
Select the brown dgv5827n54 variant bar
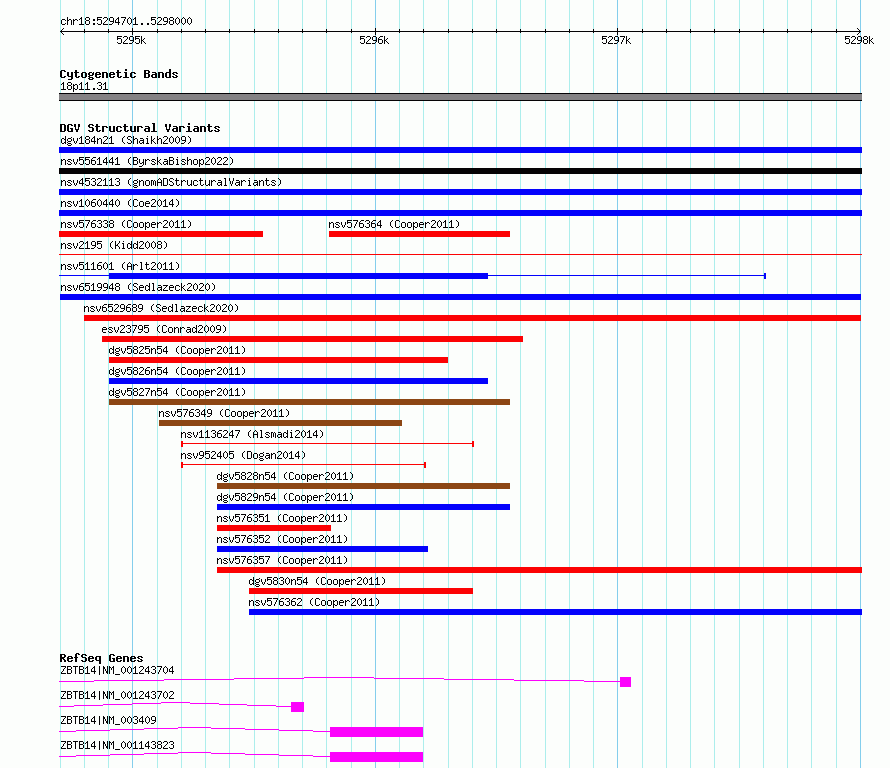click(x=309, y=402)
